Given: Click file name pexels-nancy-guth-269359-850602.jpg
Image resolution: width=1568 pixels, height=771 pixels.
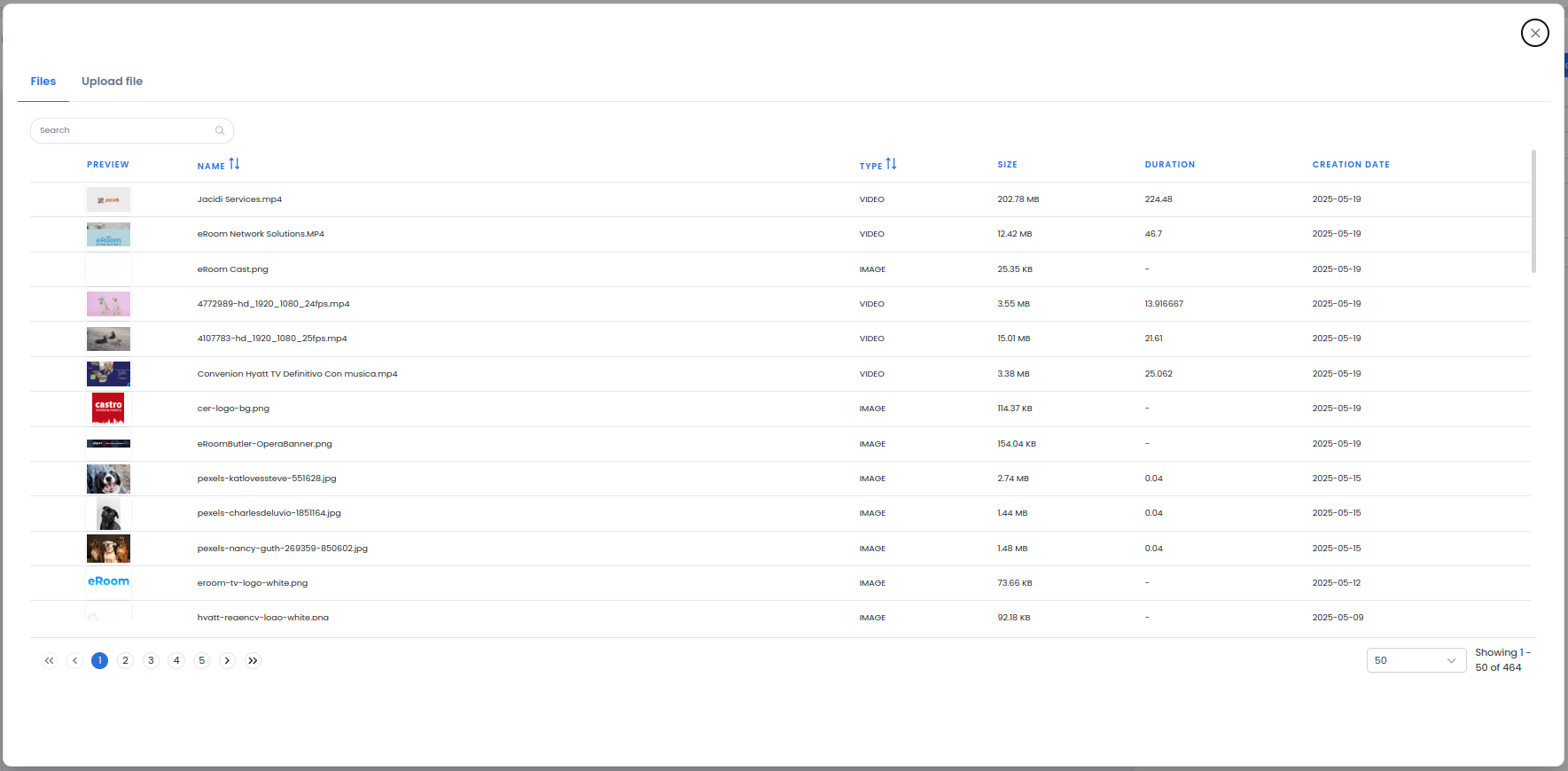Looking at the screenshot, I should pyautogui.click(x=282, y=549).
